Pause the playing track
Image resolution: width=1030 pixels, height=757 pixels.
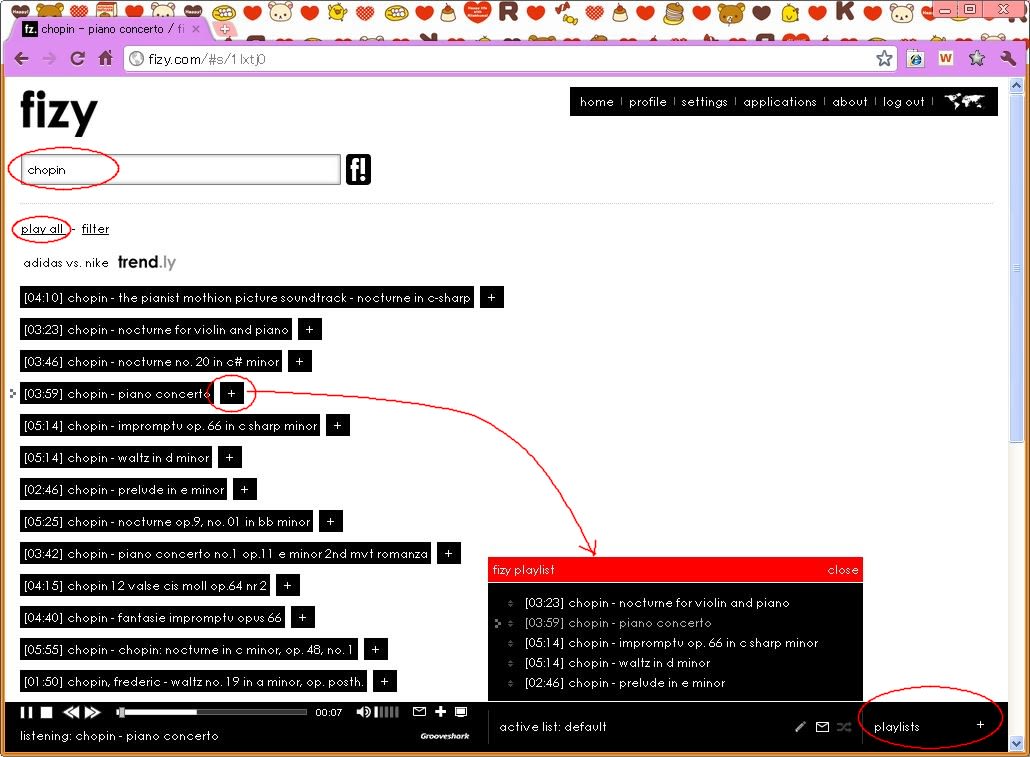(27, 712)
